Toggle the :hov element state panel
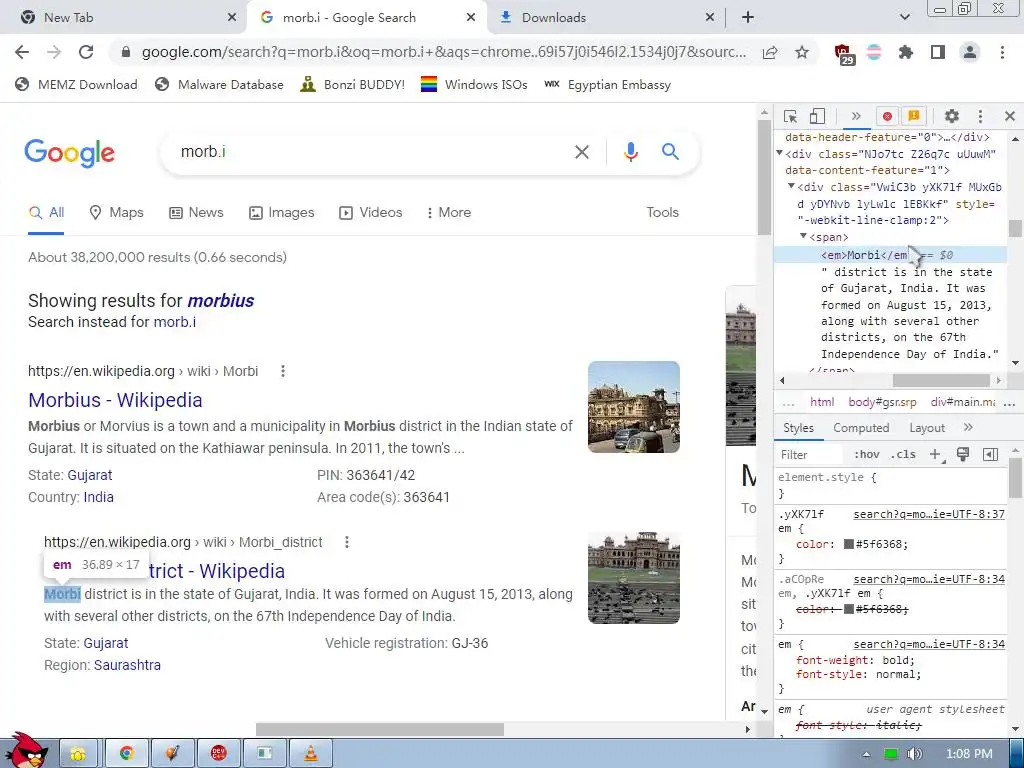Screen dimensions: 1024x768 click(x=867, y=455)
